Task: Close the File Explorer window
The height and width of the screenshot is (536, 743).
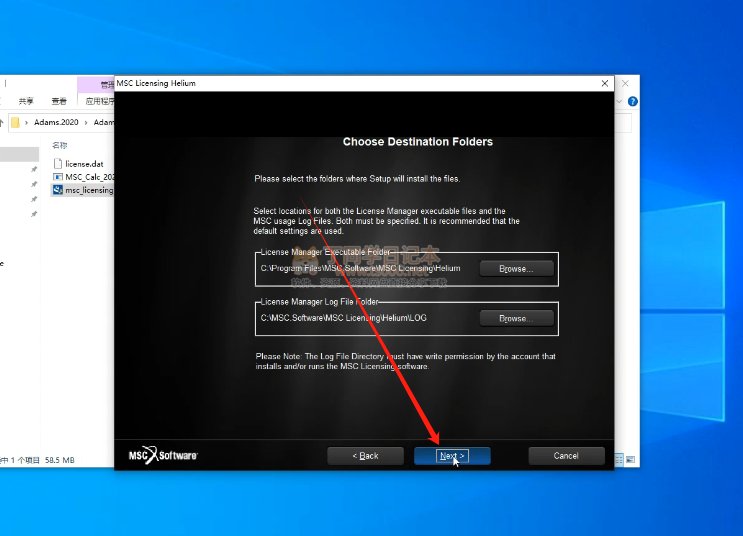Action: [625, 83]
